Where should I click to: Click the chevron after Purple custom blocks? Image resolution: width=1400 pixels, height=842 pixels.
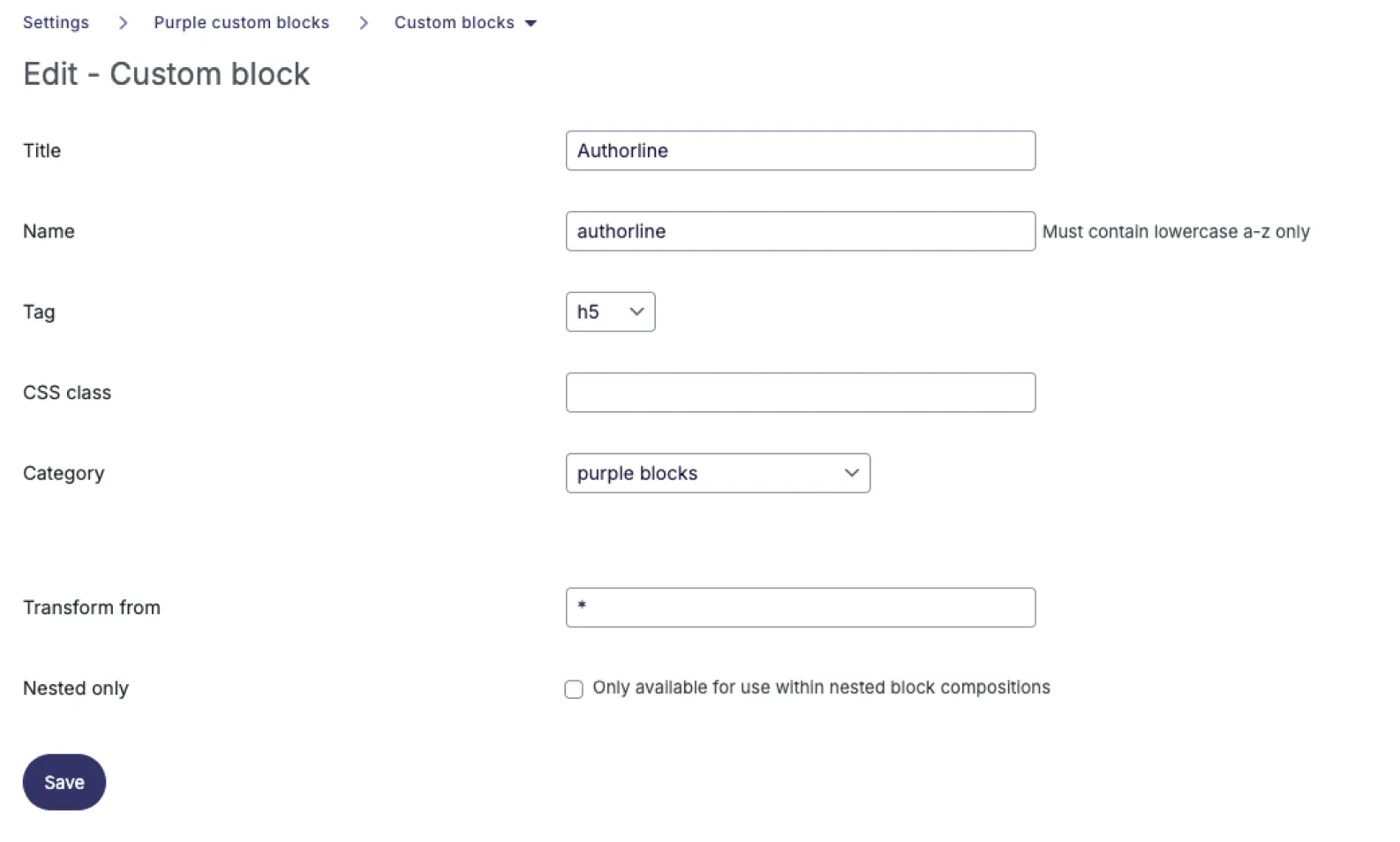click(364, 23)
